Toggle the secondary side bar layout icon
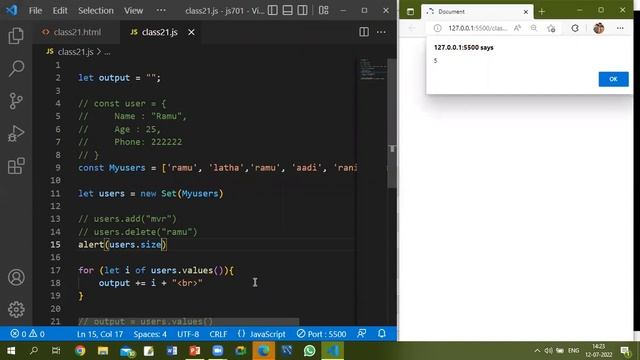Image resolution: width=640 pixels, height=360 pixels. pos(302,10)
